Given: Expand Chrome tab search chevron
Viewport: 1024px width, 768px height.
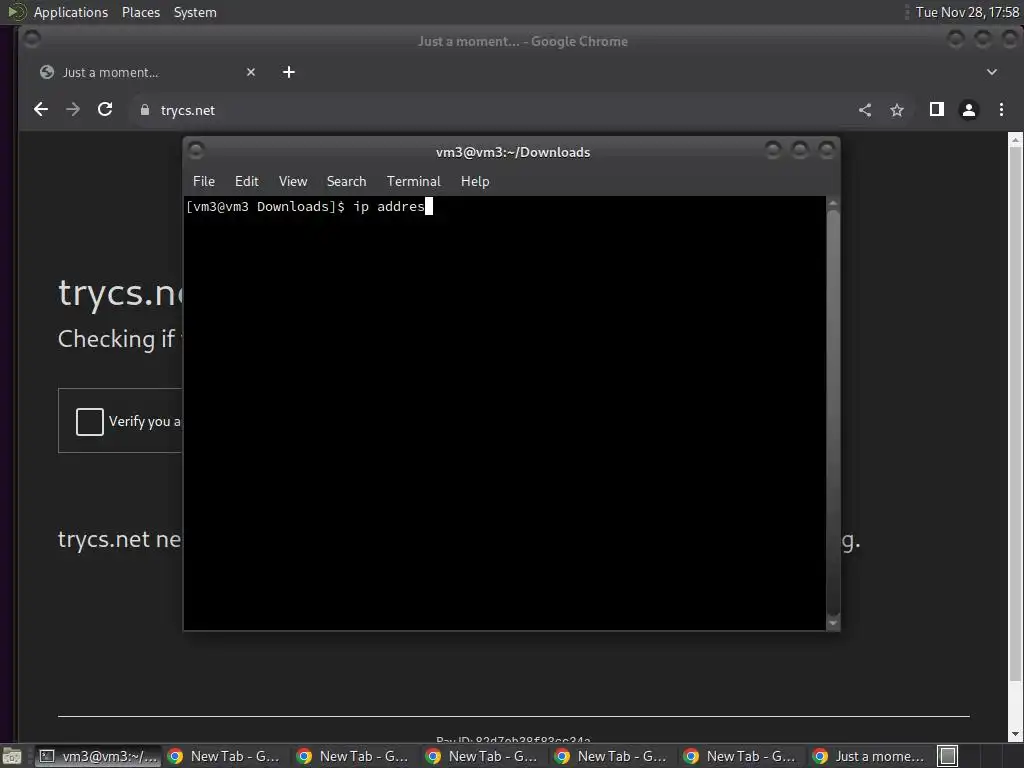Looking at the screenshot, I should (x=991, y=72).
